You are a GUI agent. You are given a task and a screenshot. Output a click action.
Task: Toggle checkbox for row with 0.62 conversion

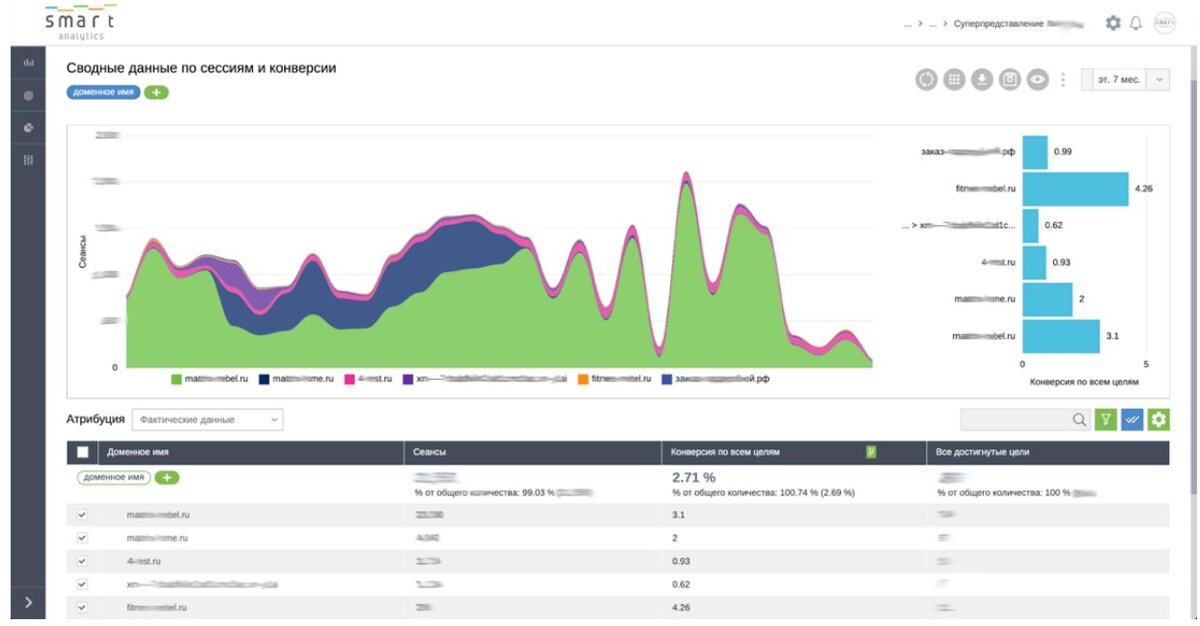[x=83, y=584]
